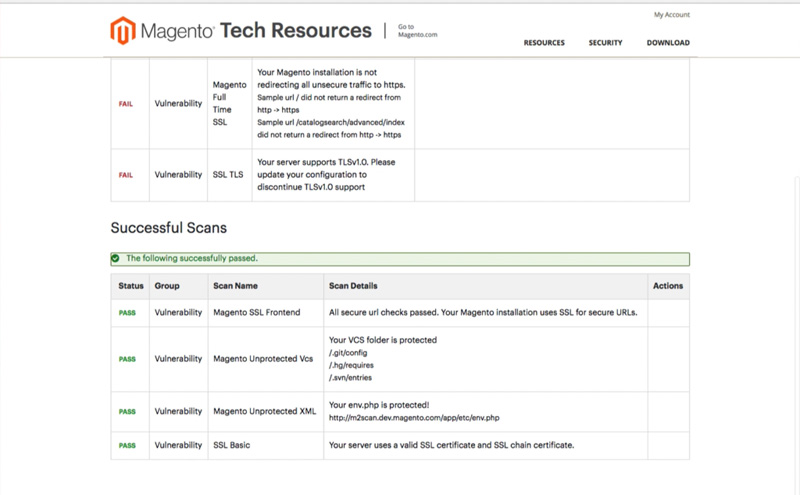Viewport: 800px width, 495px height.
Task: Click the Successful Scans heading
Action: 168,228
